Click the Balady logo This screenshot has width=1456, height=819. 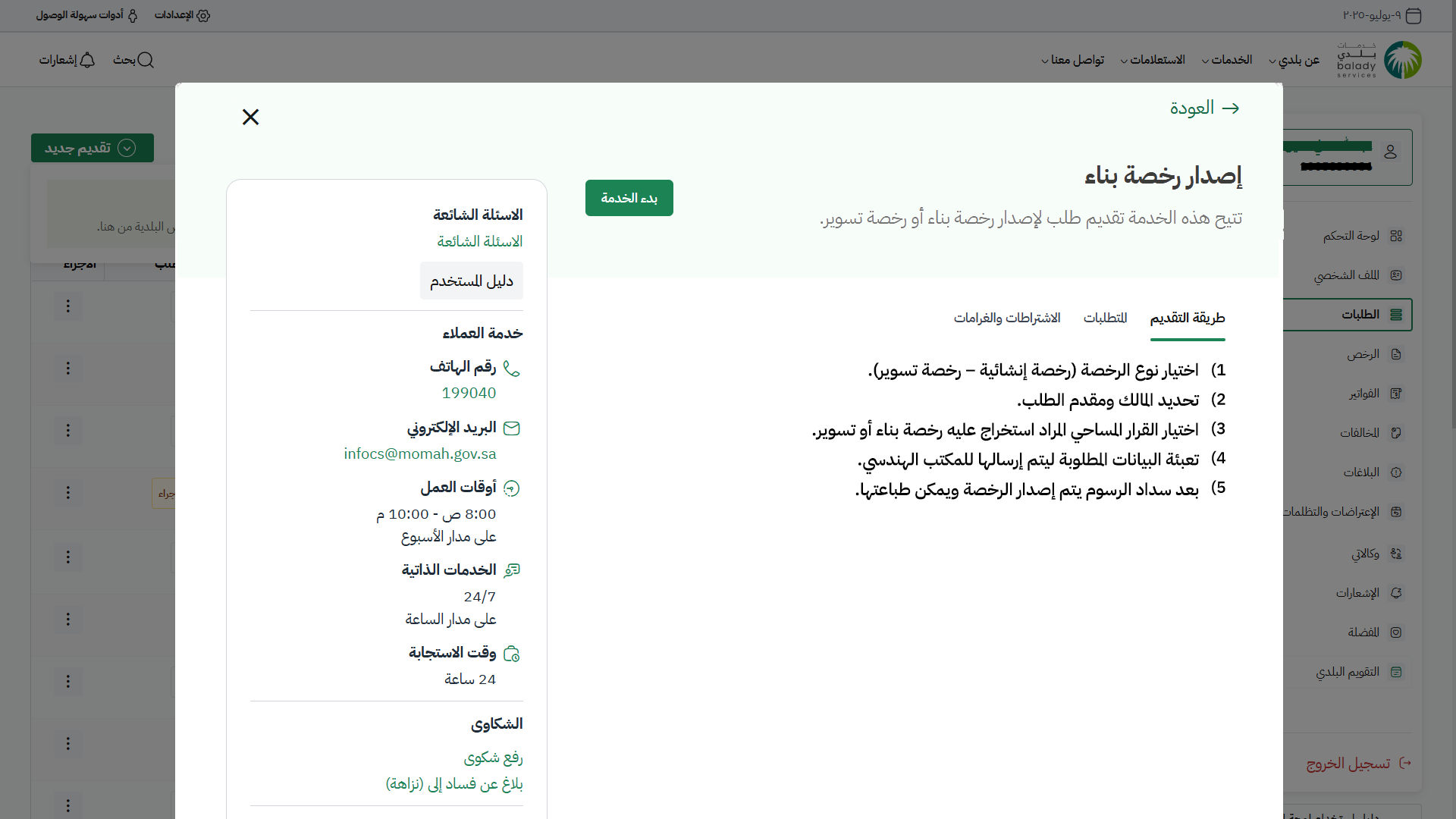coord(1402,60)
